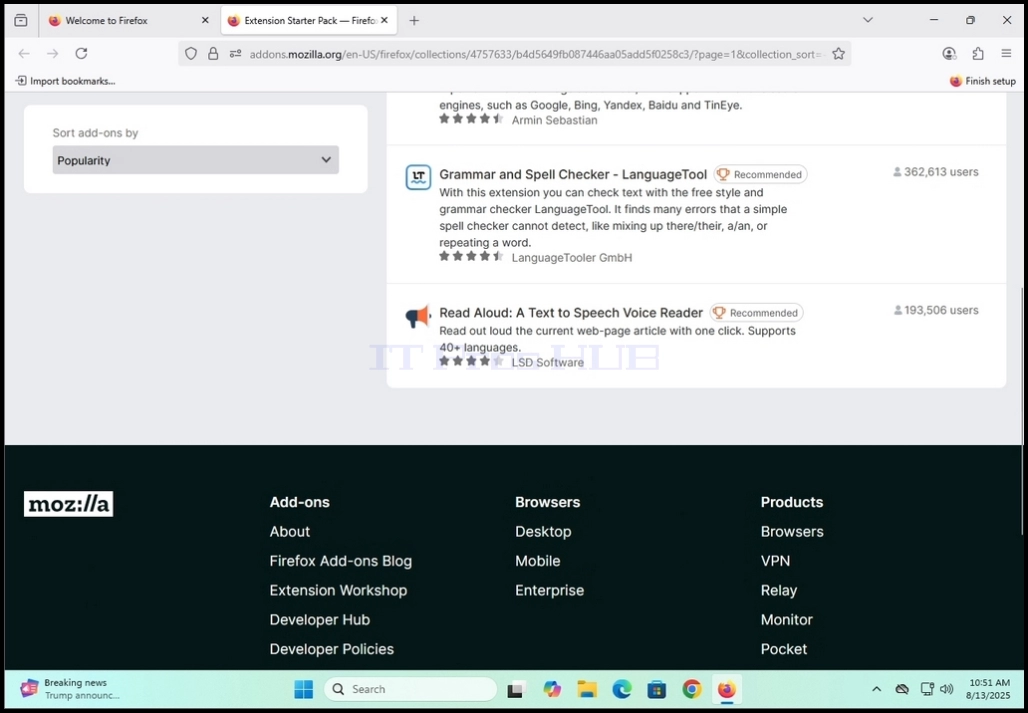Image resolution: width=1028 pixels, height=713 pixels.
Task: Open the Windows Start menu
Action: (x=304, y=689)
